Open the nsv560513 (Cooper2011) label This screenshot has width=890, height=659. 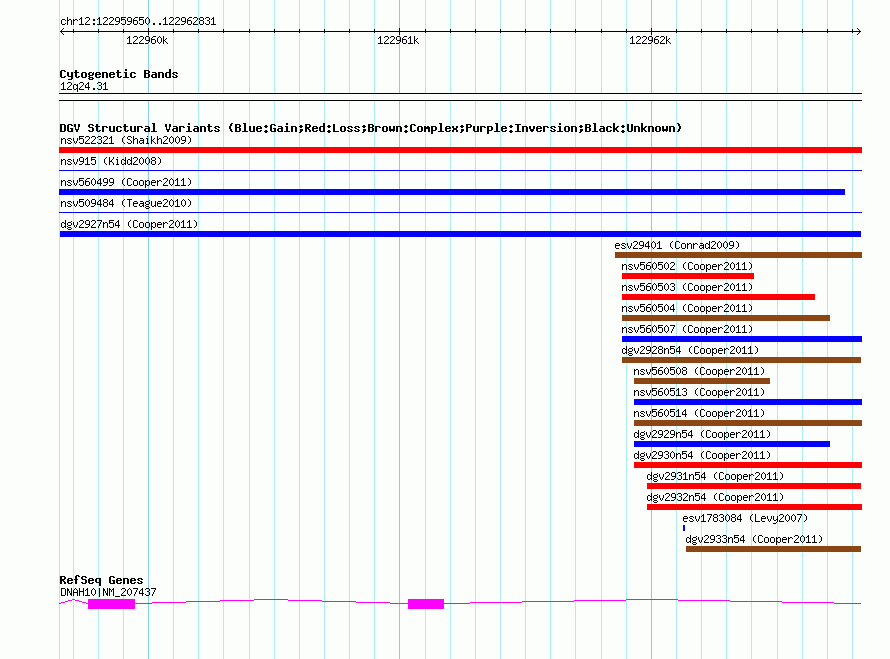pos(699,392)
